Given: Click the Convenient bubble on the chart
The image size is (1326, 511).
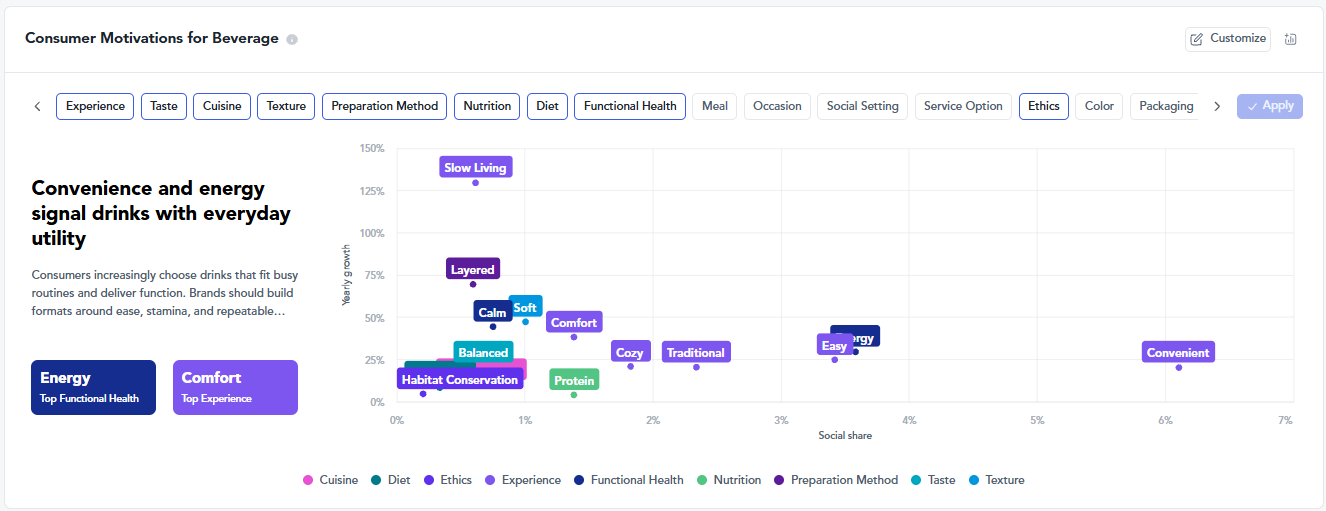Looking at the screenshot, I should point(1178,352).
